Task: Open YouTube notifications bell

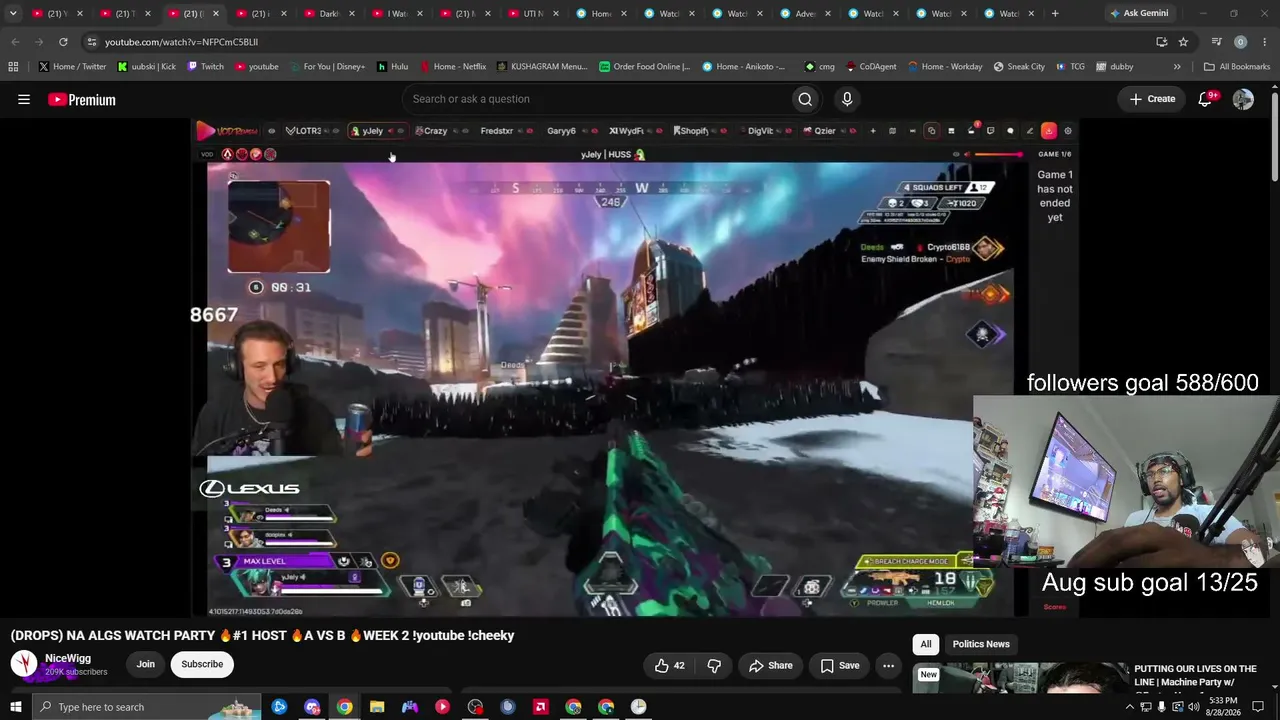Action: tap(1205, 99)
